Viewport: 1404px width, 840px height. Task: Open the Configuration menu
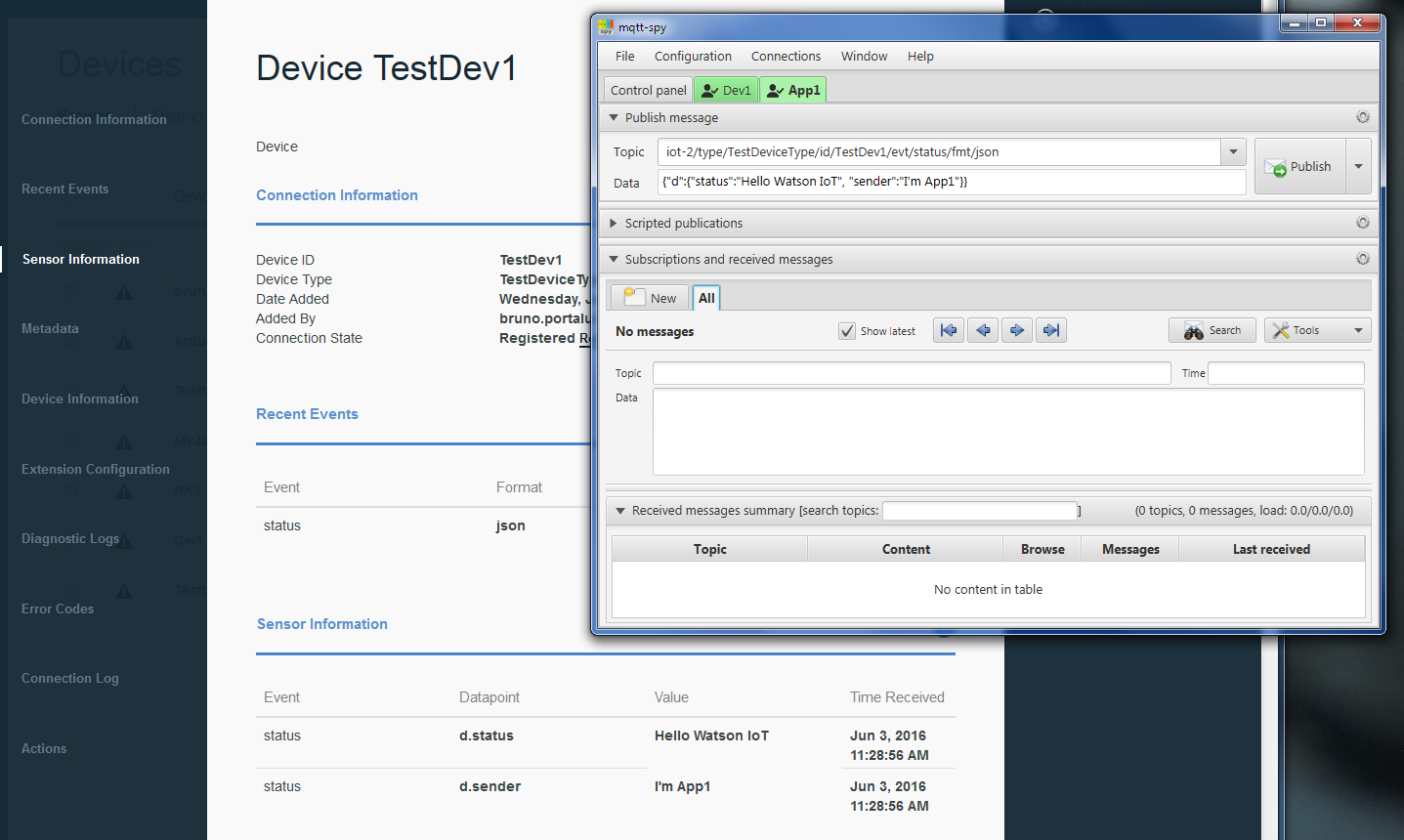tap(693, 56)
